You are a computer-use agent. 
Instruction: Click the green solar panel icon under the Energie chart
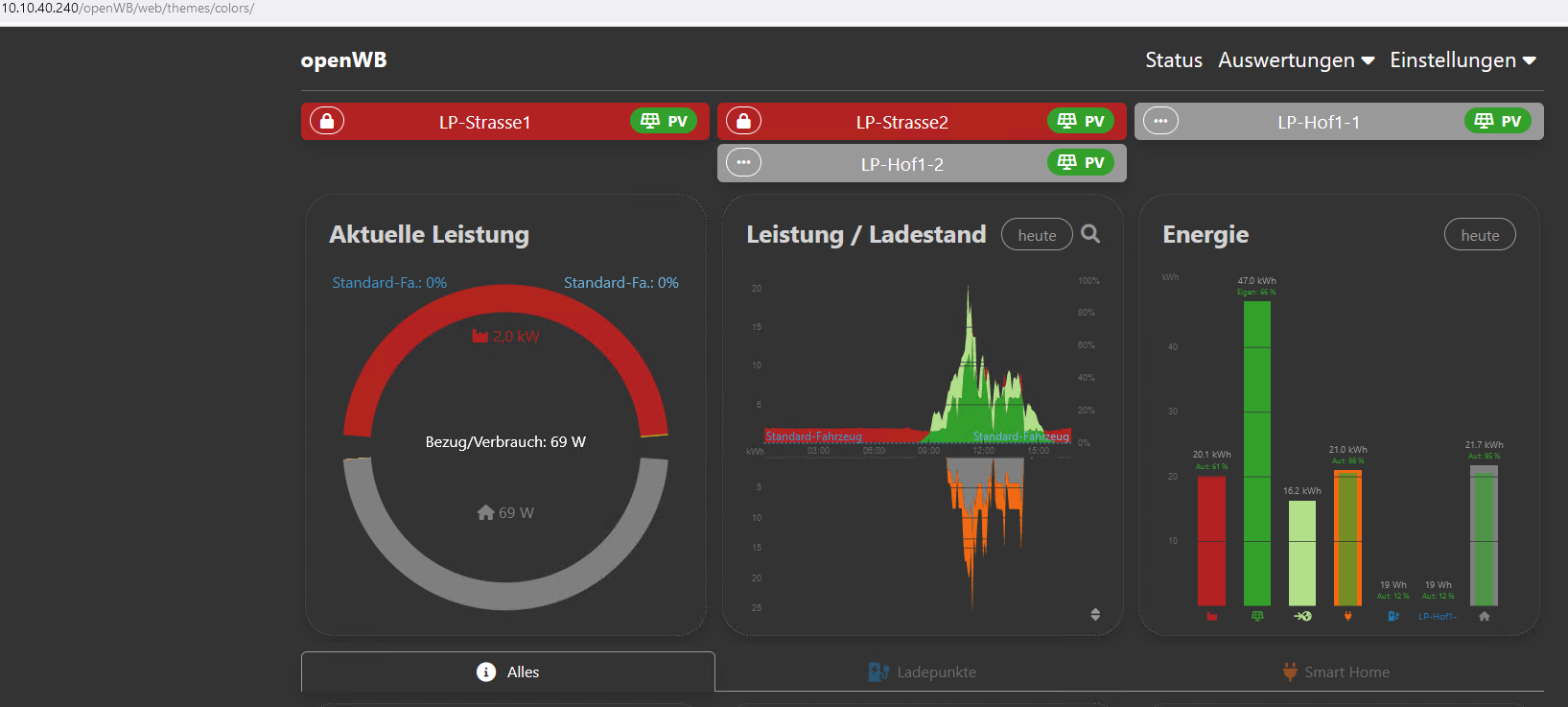tap(1257, 616)
